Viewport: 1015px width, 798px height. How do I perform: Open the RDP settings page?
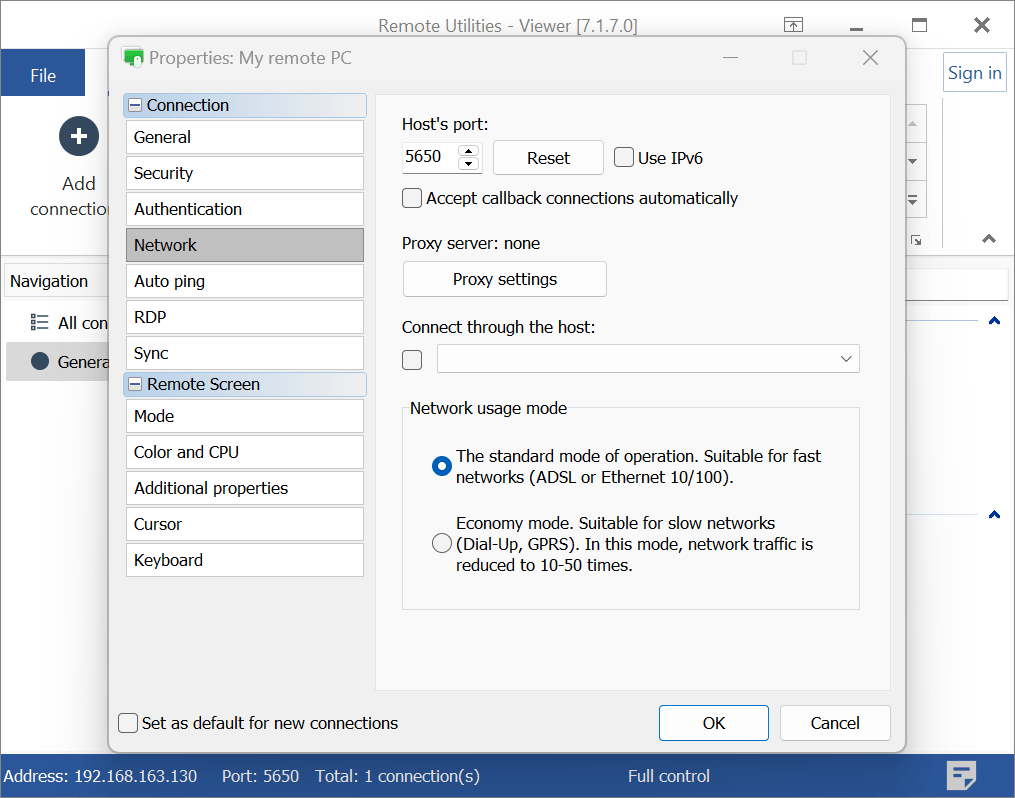245,317
